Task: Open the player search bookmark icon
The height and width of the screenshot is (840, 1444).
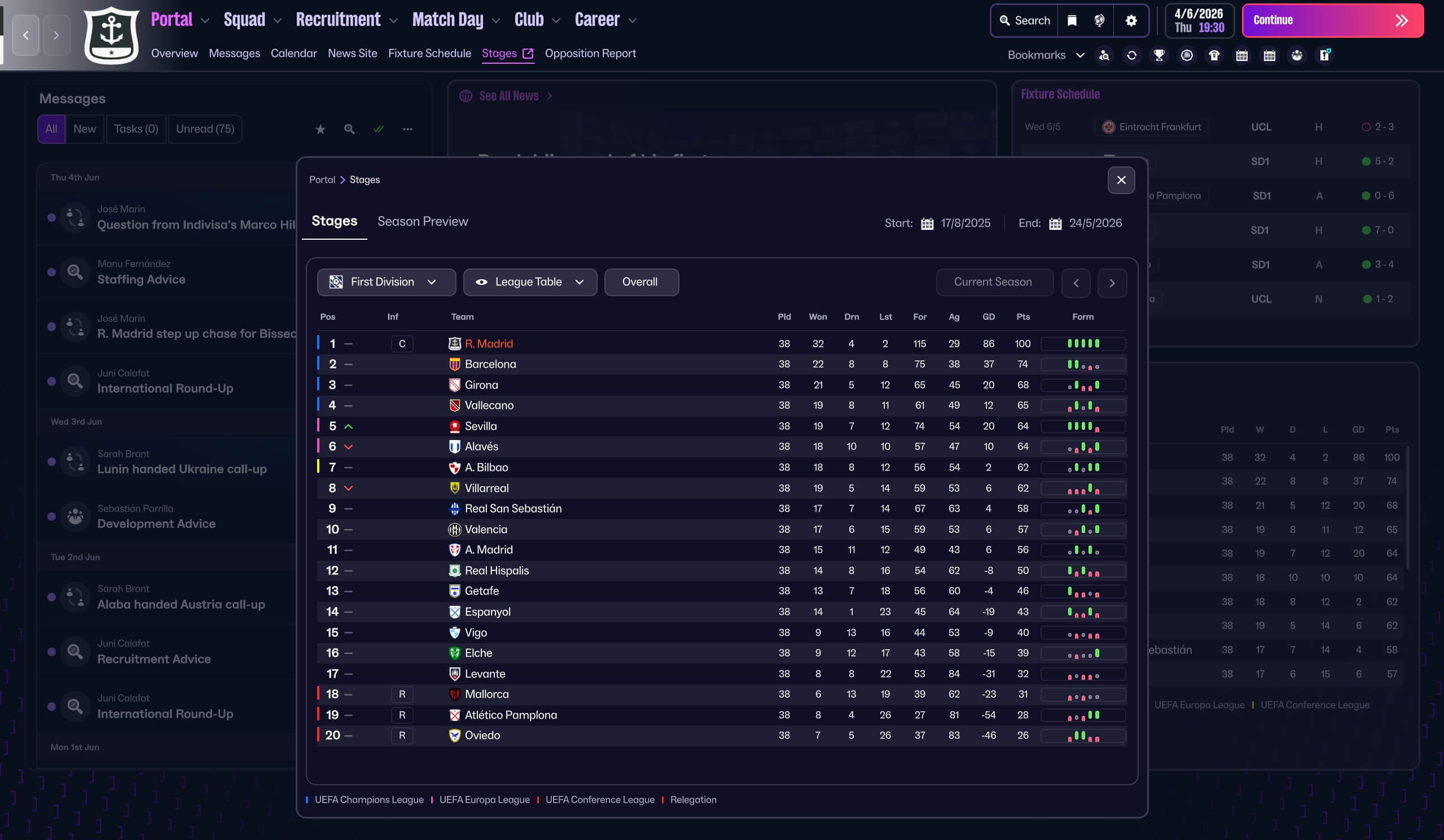Action: 1104,55
